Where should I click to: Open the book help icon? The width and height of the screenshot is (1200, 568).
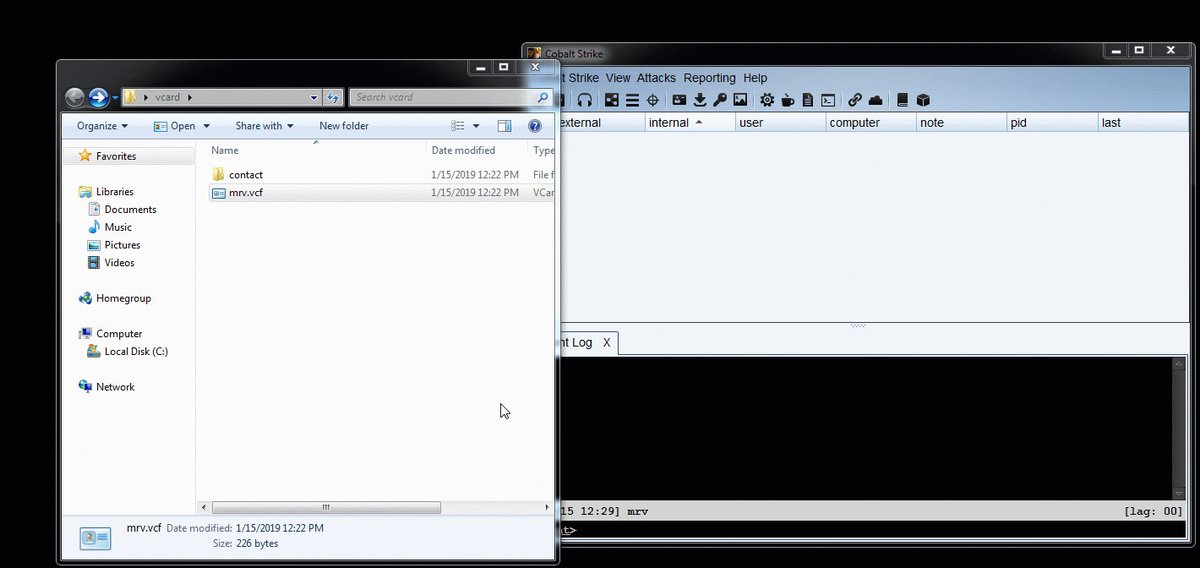tap(902, 100)
